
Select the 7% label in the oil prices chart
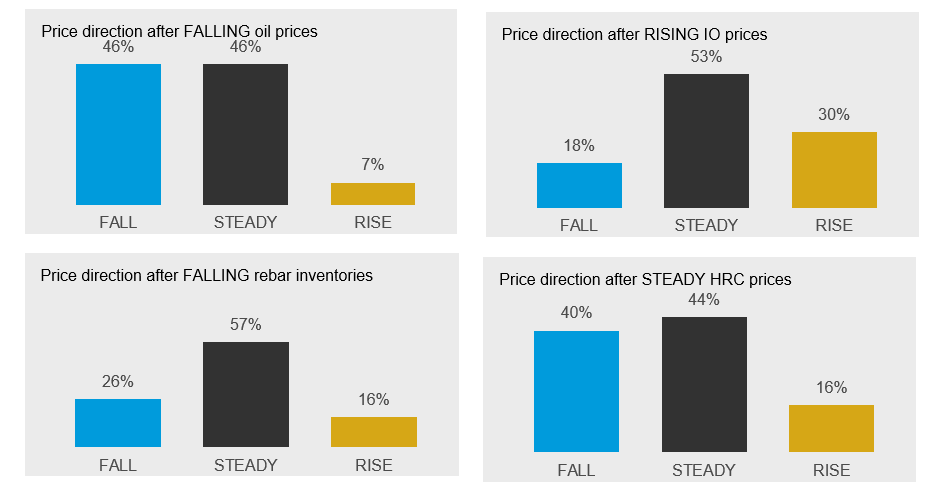tap(372, 165)
